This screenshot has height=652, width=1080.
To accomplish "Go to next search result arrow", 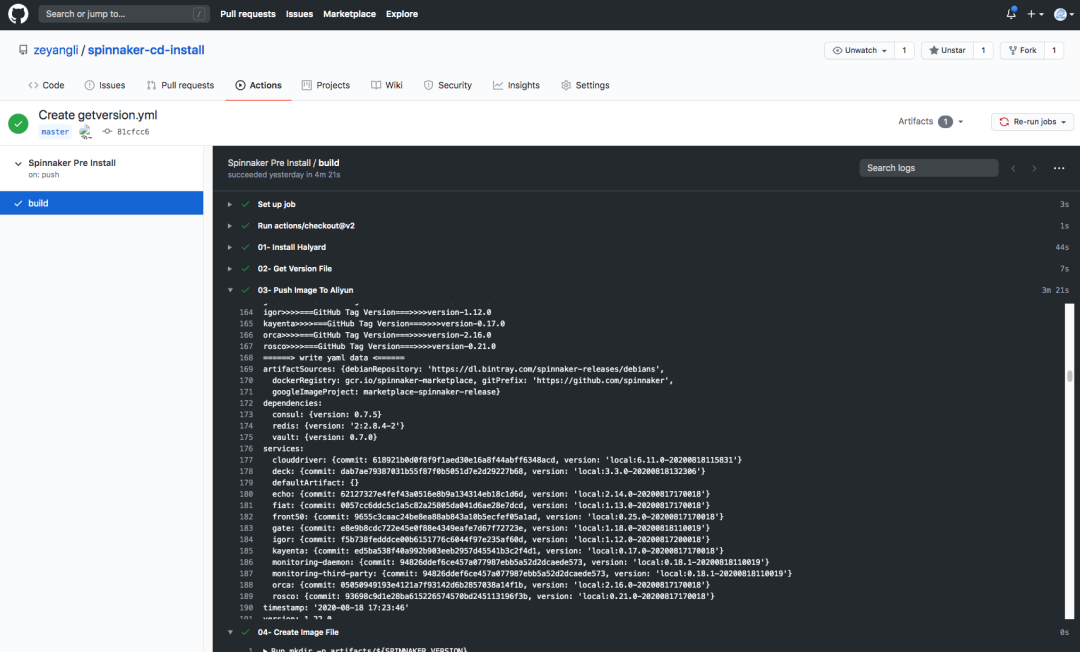I will (x=1034, y=169).
